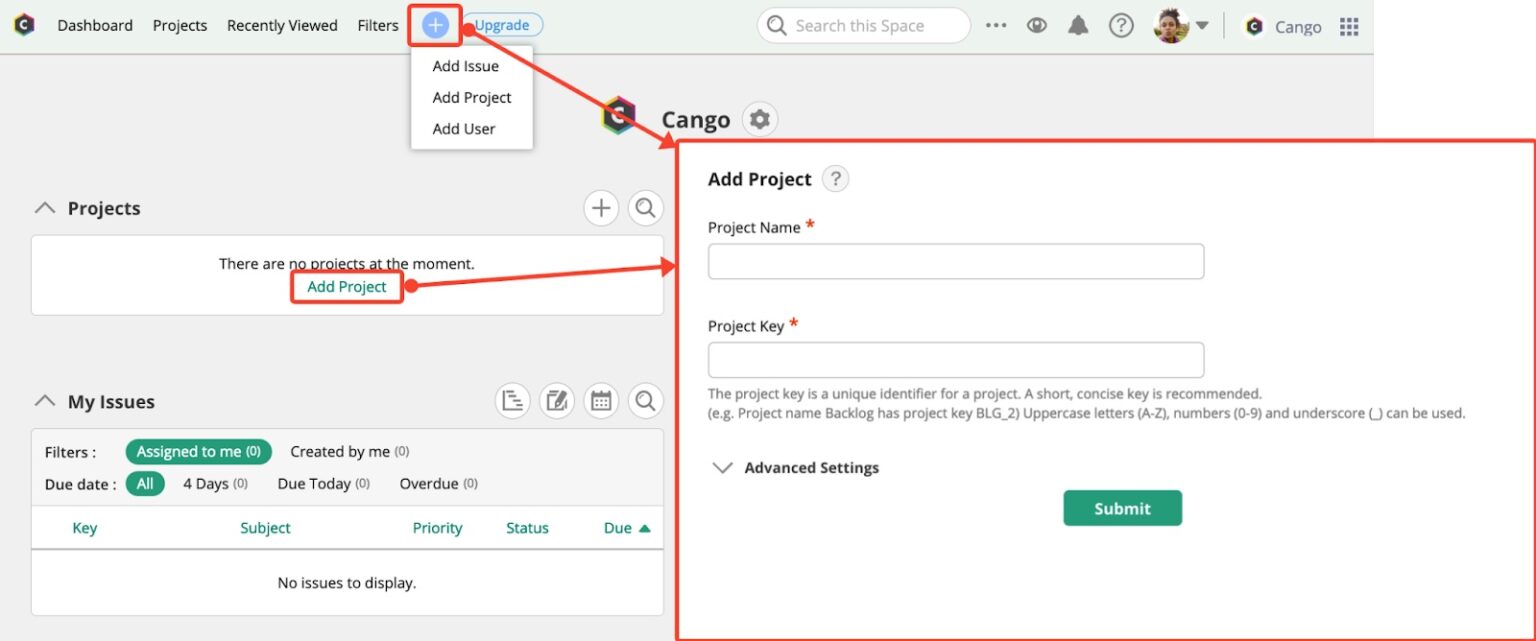
Task: Open space settings via the gear icon
Action: point(760,119)
